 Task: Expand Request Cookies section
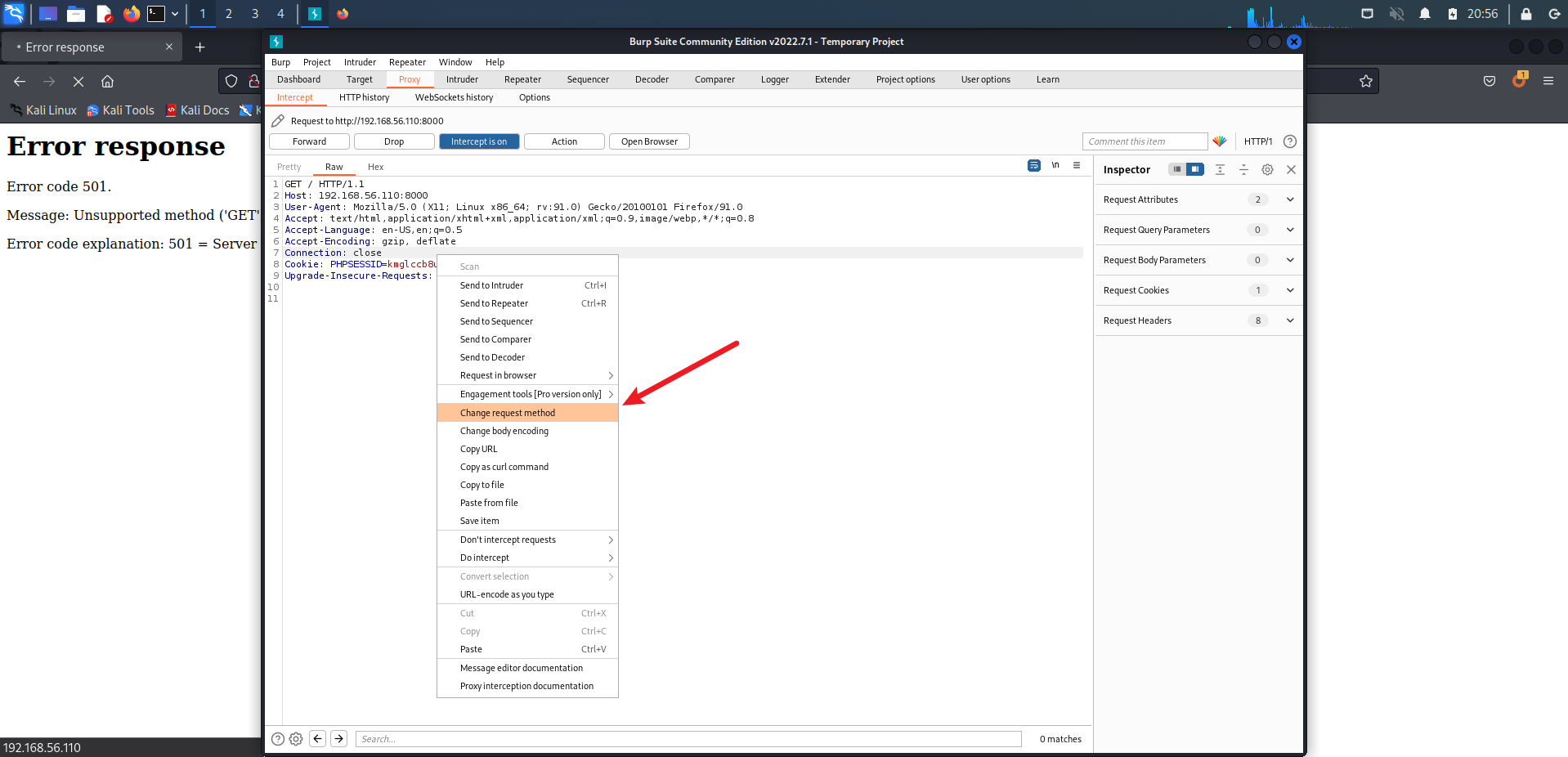click(1290, 290)
